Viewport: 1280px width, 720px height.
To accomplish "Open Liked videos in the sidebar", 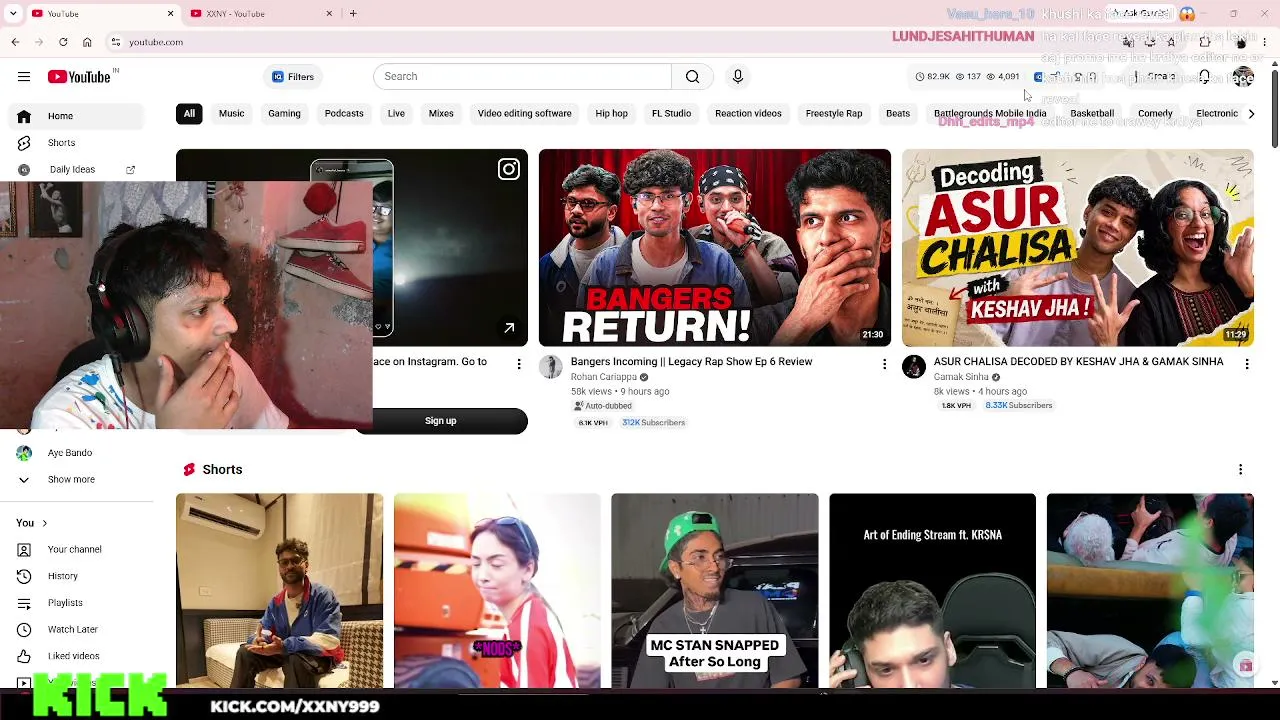I will [x=77, y=656].
